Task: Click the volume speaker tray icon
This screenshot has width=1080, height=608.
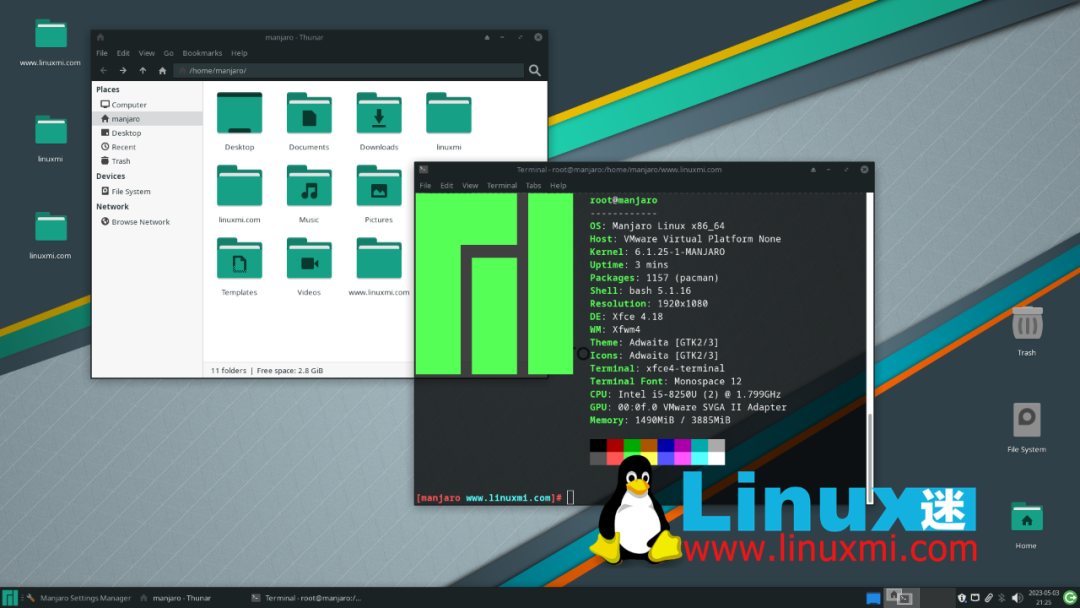Action: pyautogui.click(x=1017, y=598)
